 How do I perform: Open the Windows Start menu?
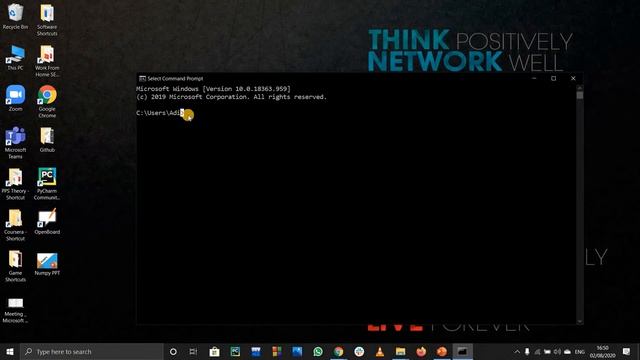[10, 351]
